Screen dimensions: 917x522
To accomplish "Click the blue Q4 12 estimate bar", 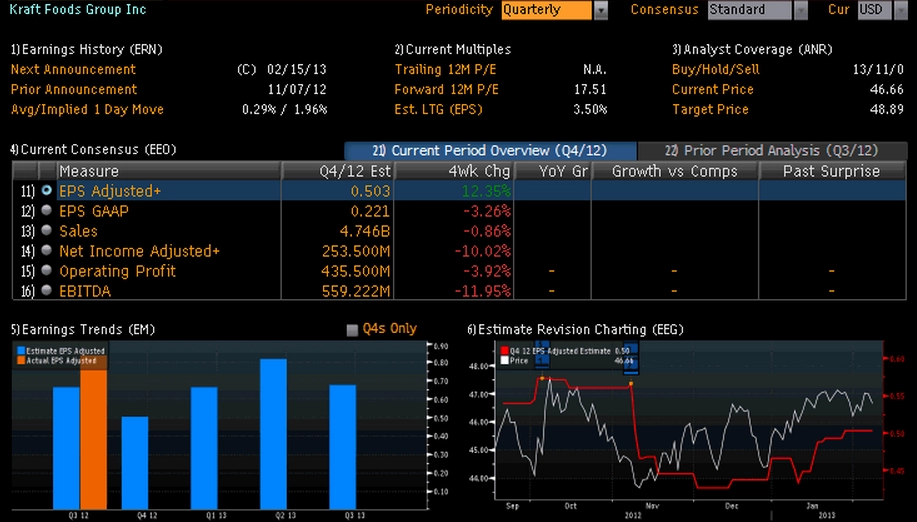I will coord(135,463).
